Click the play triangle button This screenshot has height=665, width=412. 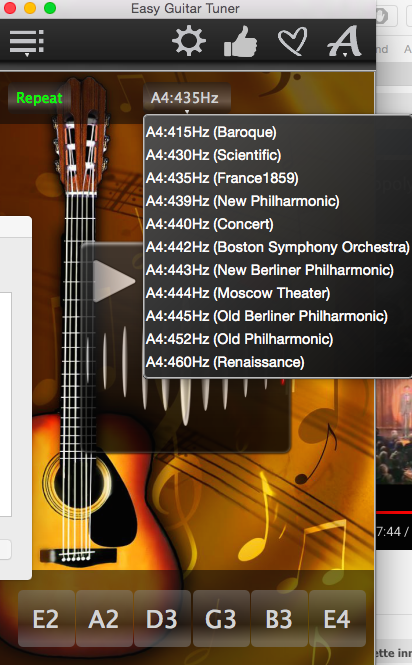[114, 281]
